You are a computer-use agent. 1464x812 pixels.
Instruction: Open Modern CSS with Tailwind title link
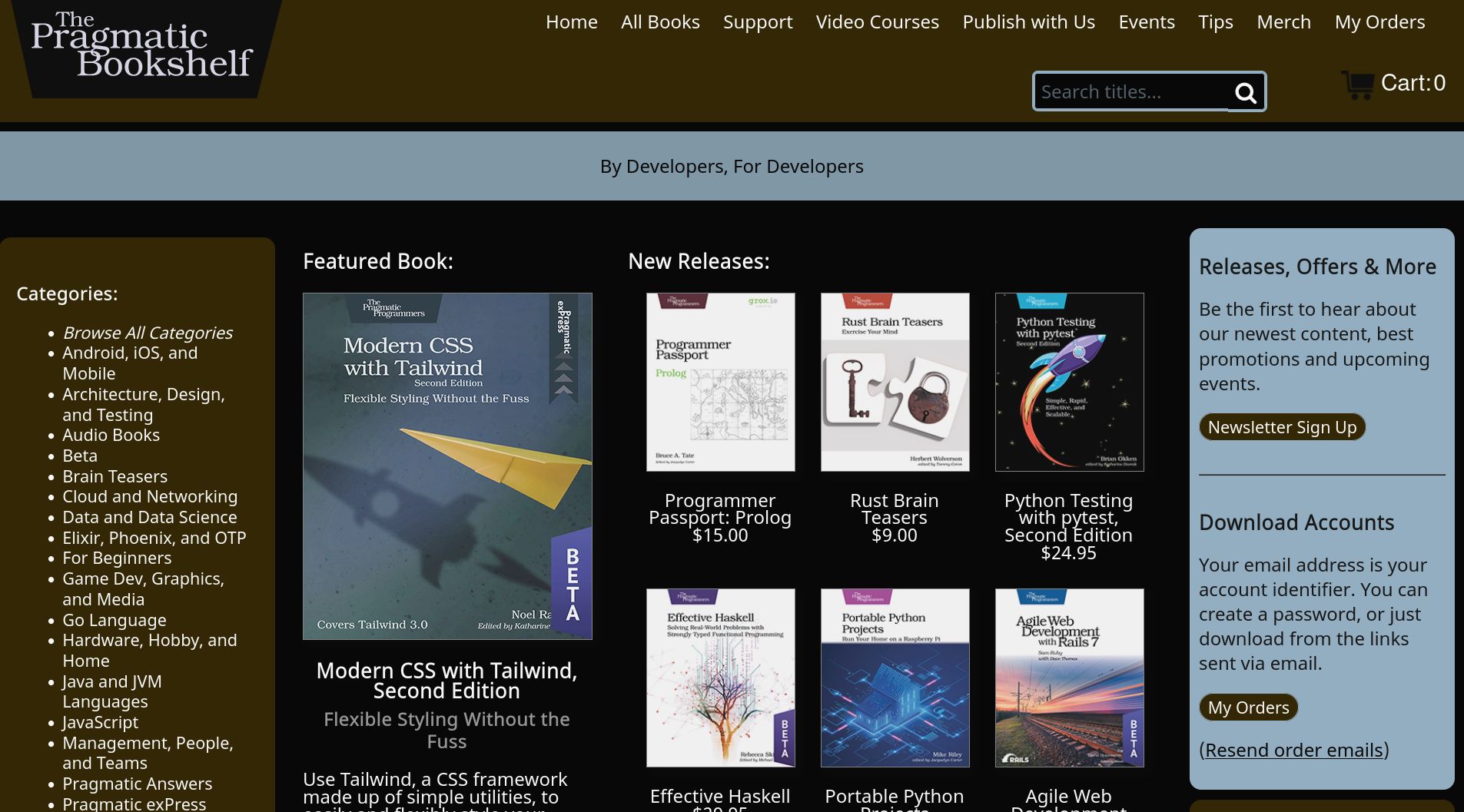pyautogui.click(x=447, y=681)
